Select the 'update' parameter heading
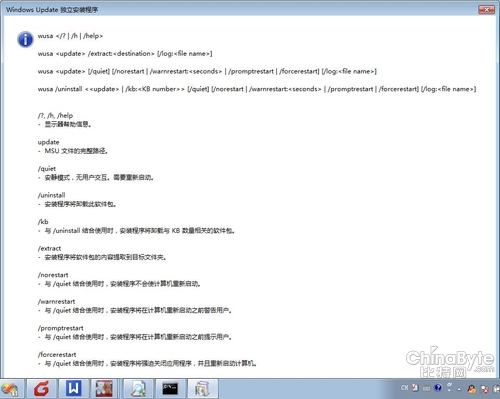 pyautogui.click(x=48, y=142)
